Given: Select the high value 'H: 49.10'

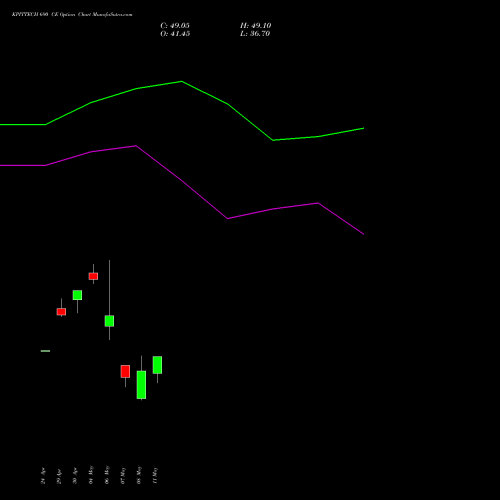Looking at the screenshot, I should point(256,26).
